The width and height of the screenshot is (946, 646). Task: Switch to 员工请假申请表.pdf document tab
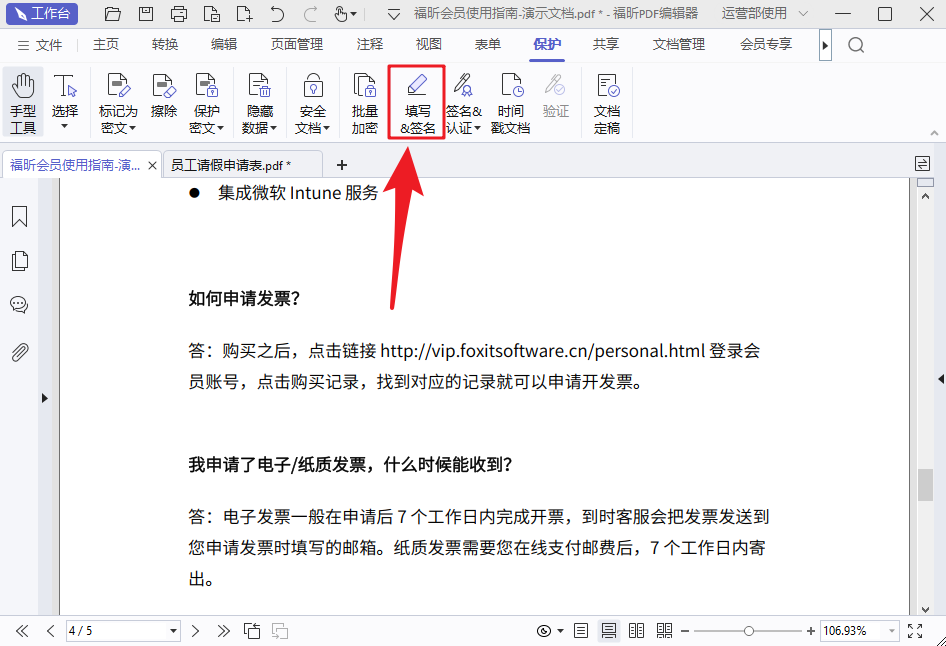pyautogui.click(x=231, y=165)
